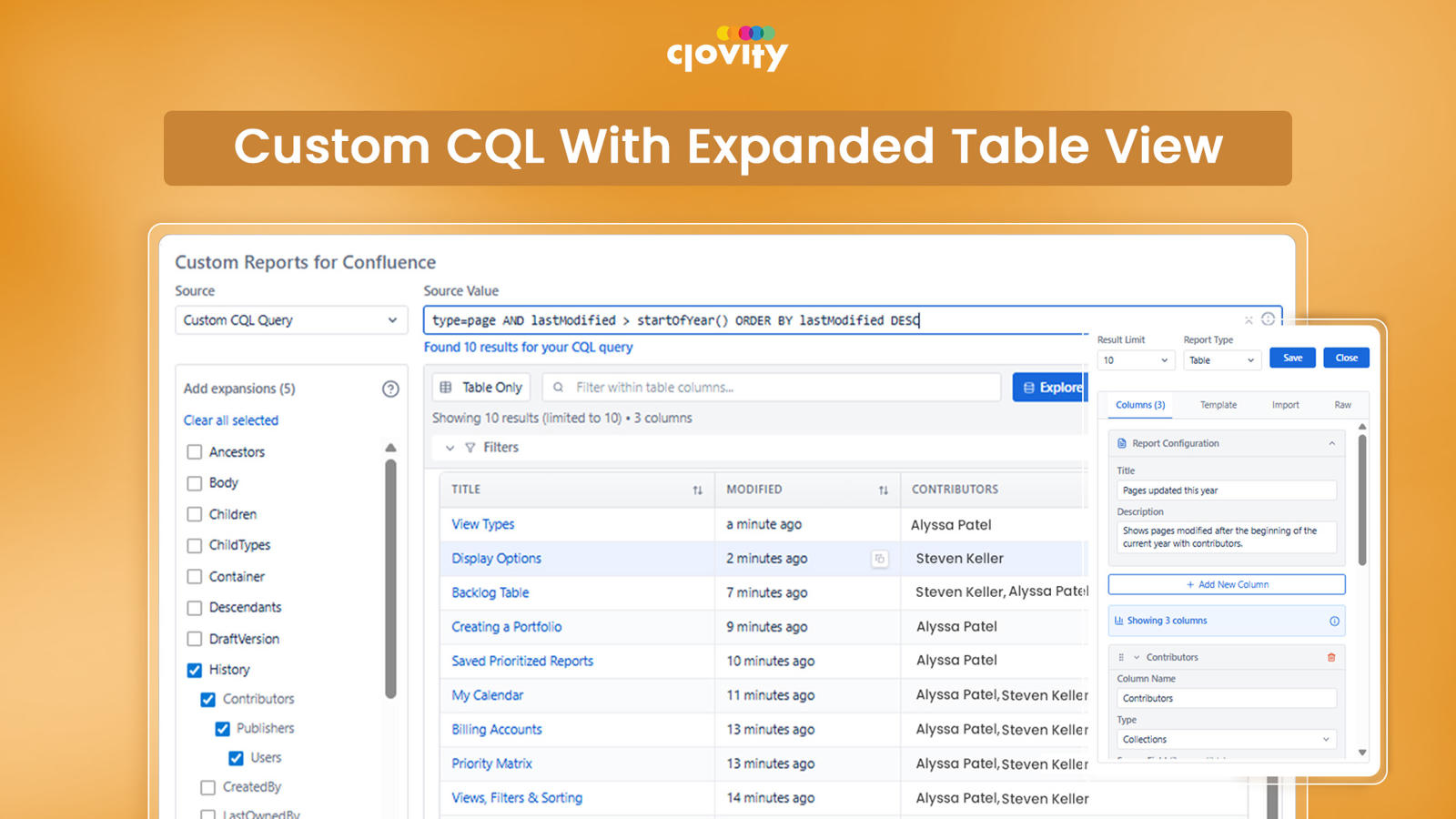Open the Billing Accounts page link
1456x819 pixels.
[497, 730]
